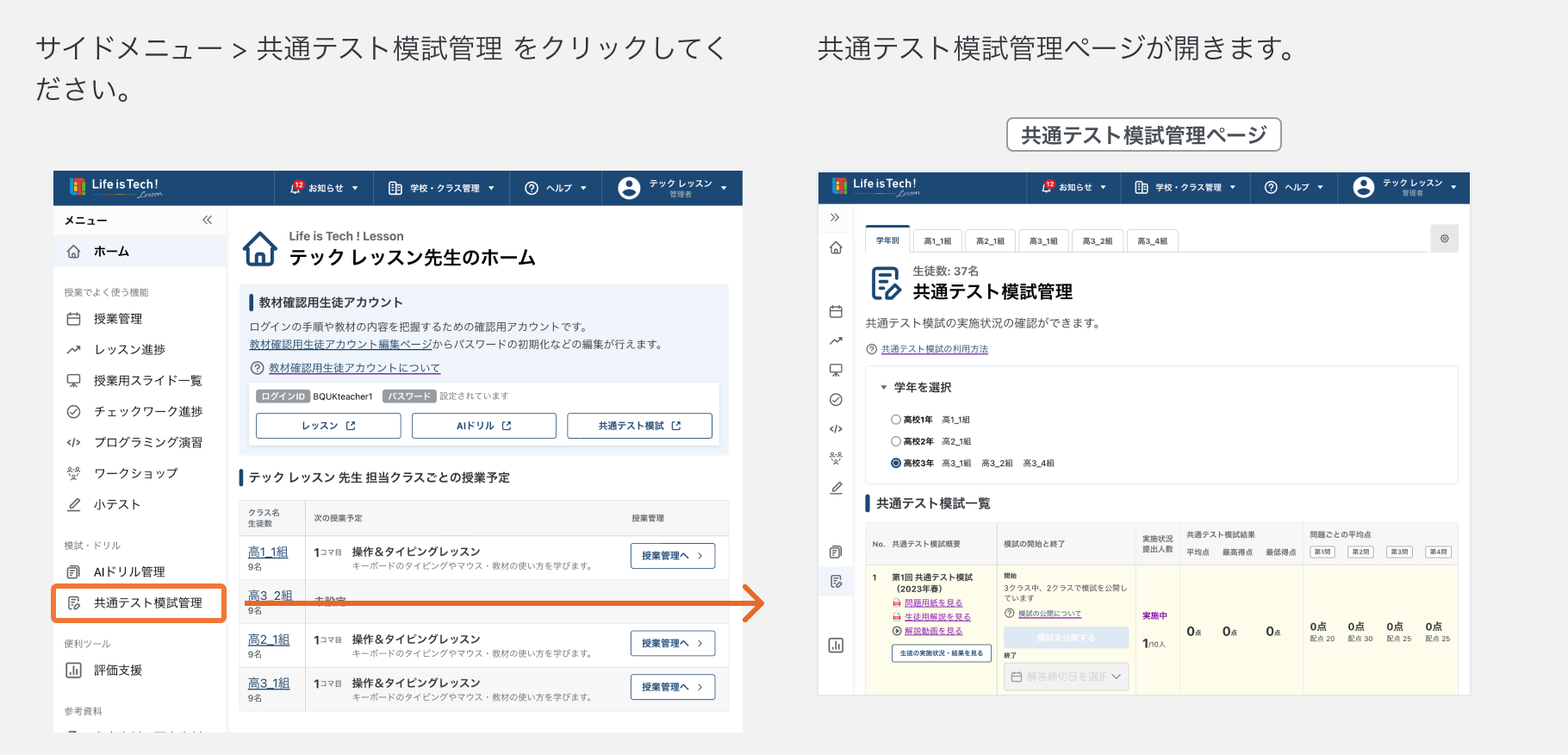Screen dimensions: 1568x755
Task: Open テック レッスン user menu on Home screen
Action: [673, 188]
